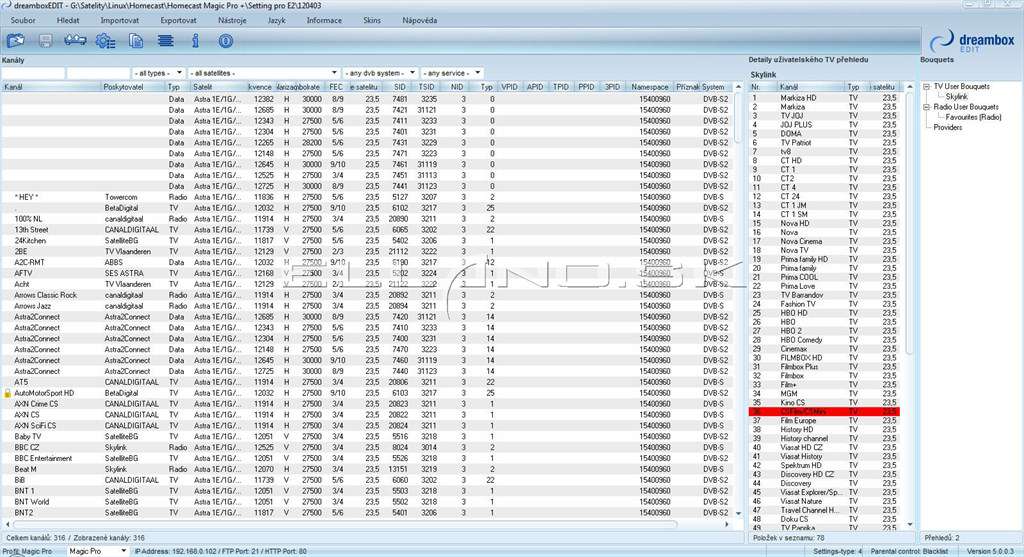Select 'Markiza HD' in Skylink list

click(x=824, y=98)
